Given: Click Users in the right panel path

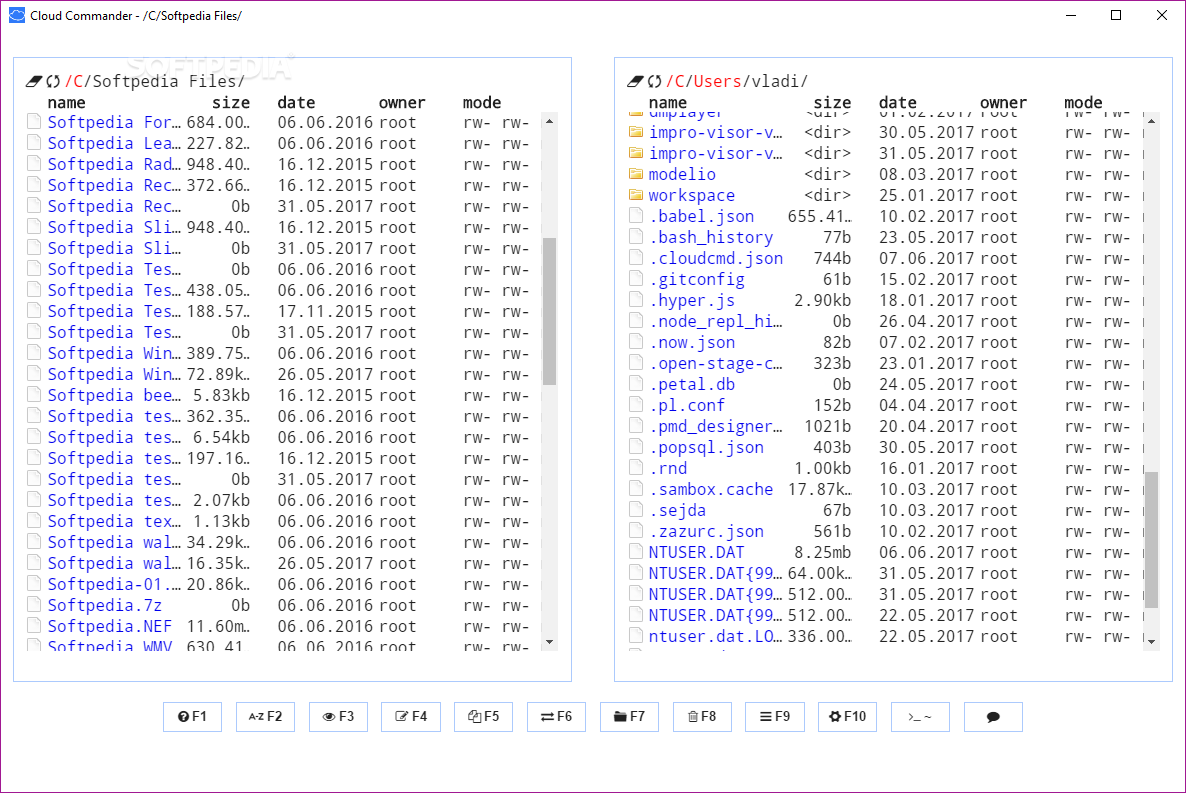Looking at the screenshot, I should [x=717, y=81].
